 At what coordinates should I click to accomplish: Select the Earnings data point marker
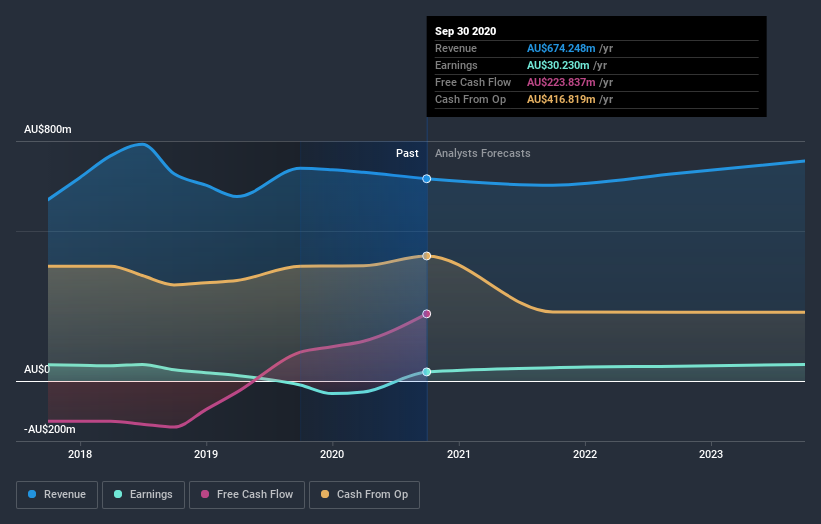(x=427, y=372)
